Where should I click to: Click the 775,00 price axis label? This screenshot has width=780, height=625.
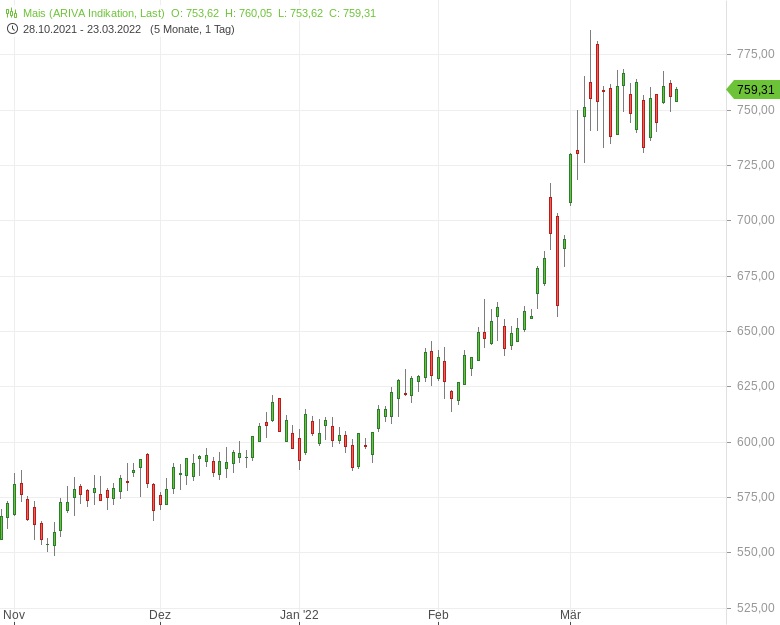756,54
